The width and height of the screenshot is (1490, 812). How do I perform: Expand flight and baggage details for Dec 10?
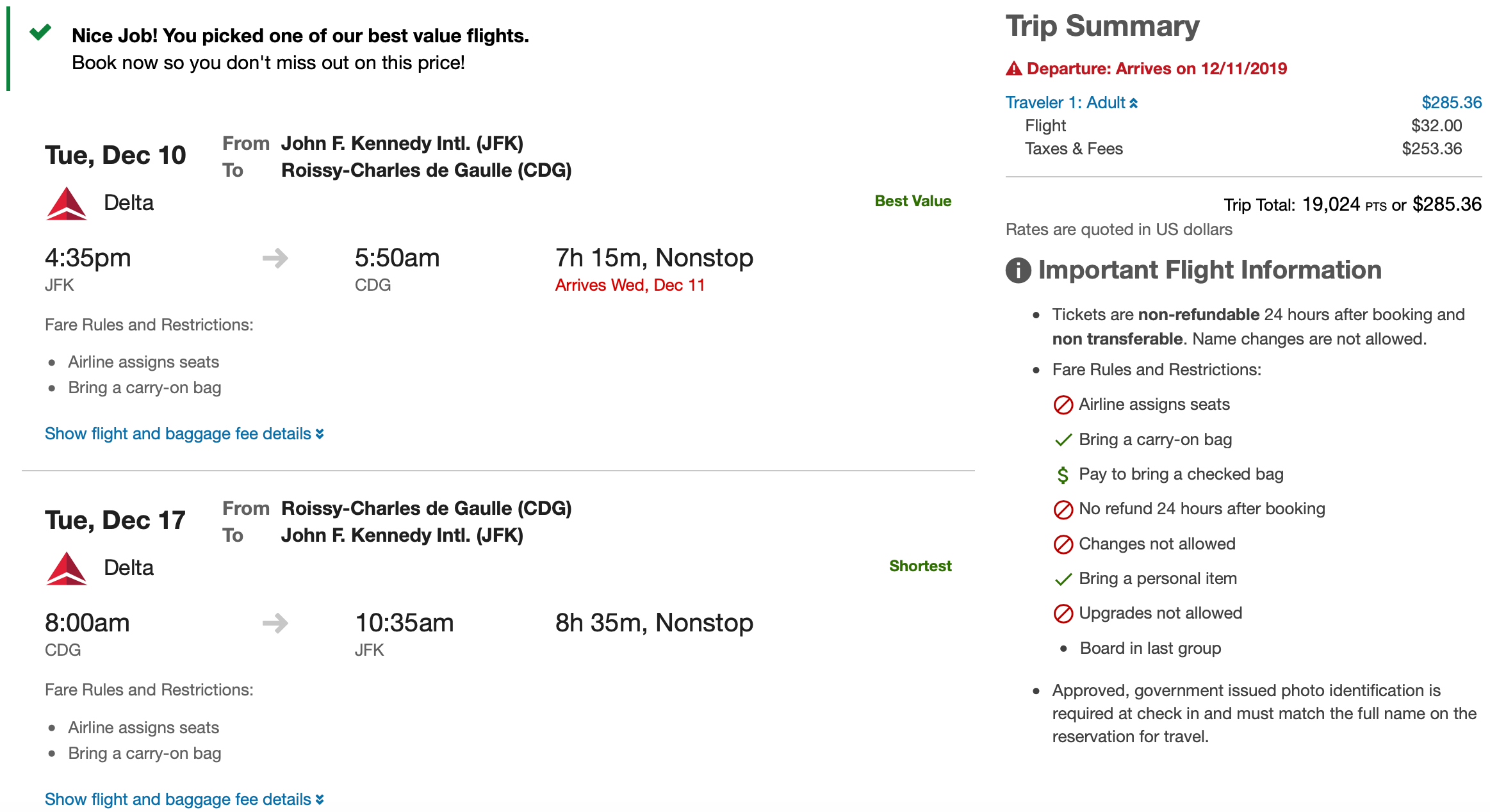(x=184, y=434)
